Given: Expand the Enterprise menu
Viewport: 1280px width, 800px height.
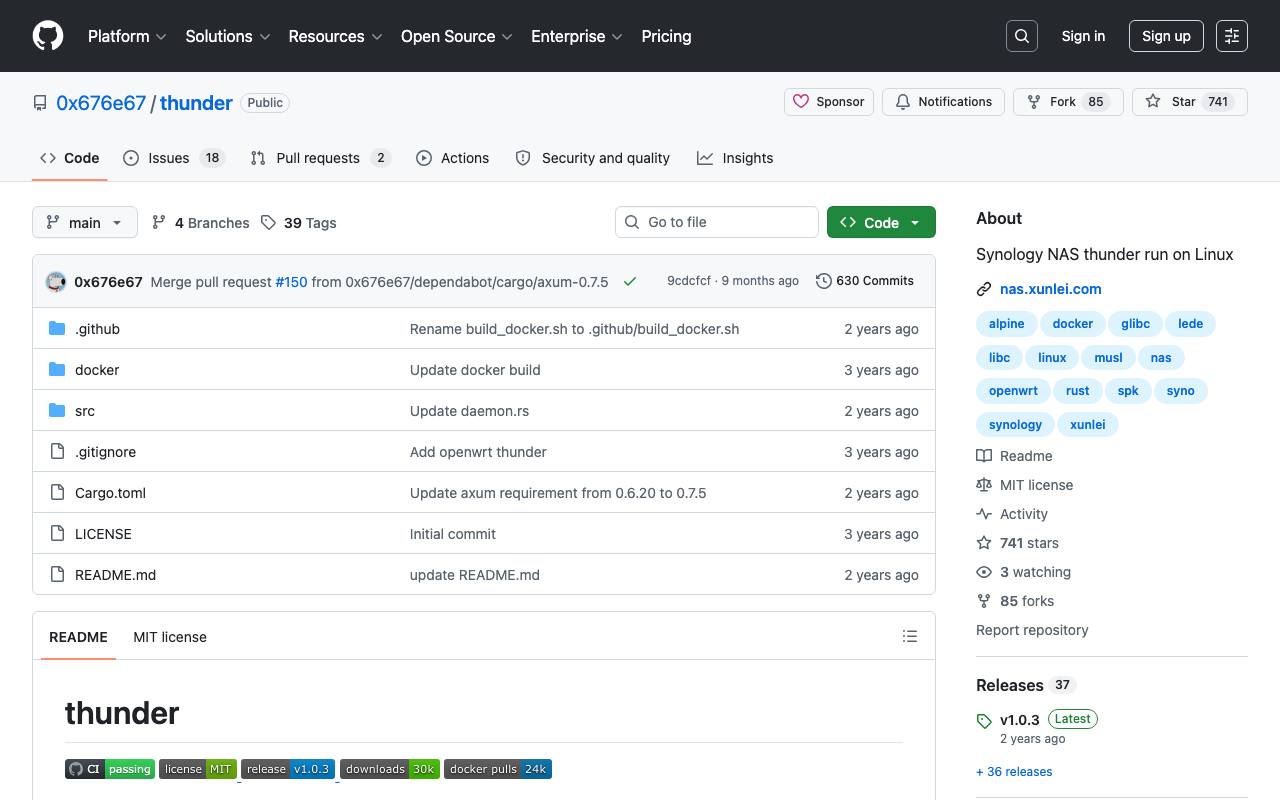Looking at the screenshot, I should pos(577,36).
